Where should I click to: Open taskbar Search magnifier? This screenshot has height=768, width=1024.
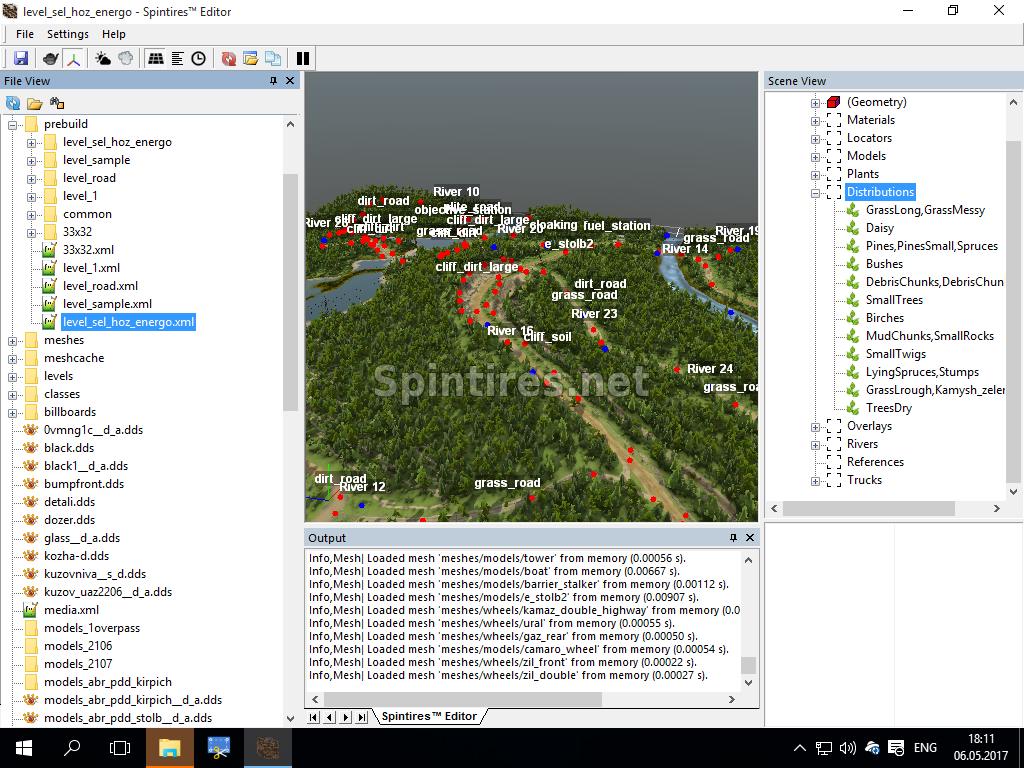(x=72, y=748)
